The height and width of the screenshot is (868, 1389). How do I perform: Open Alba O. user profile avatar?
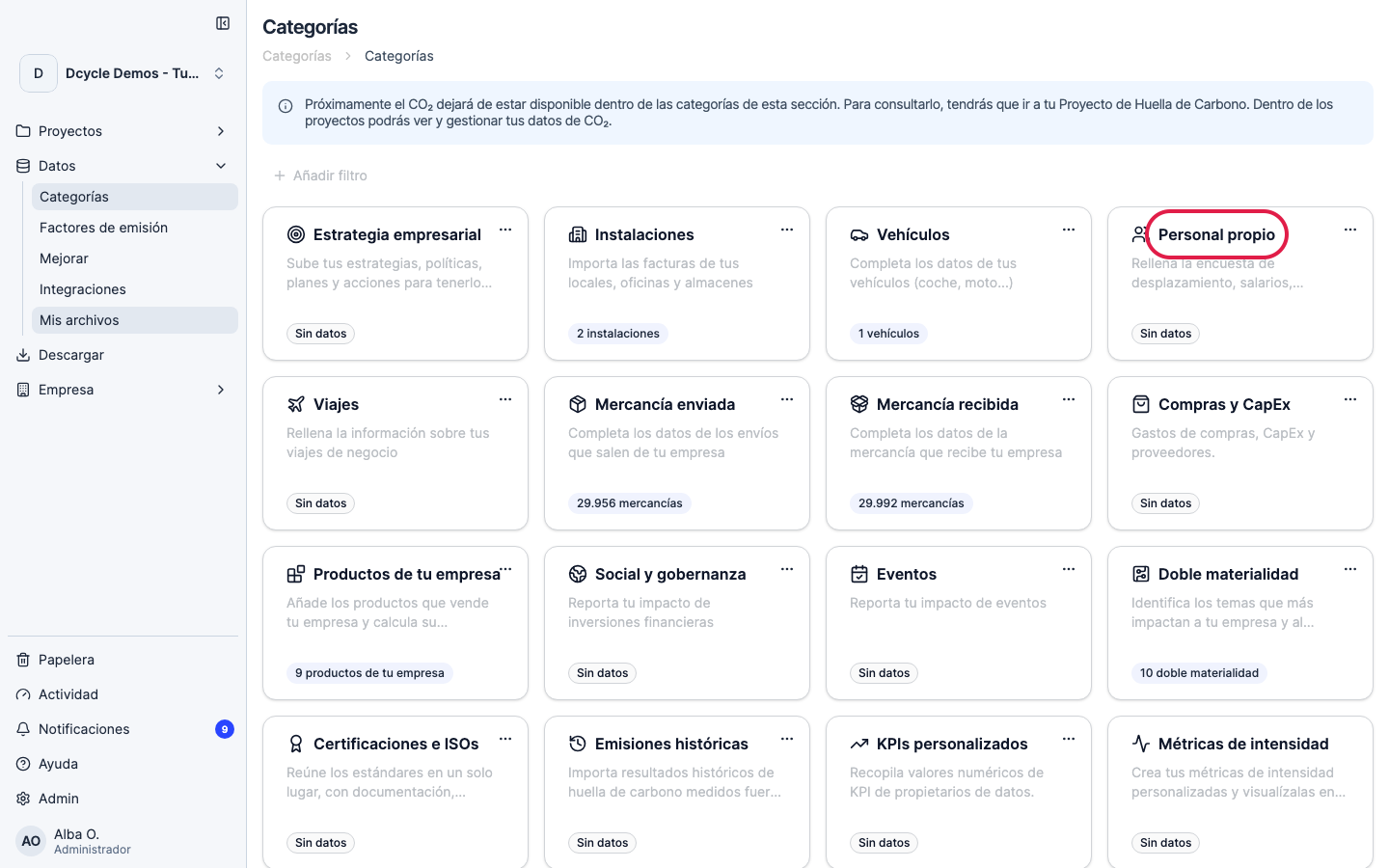point(31,841)
